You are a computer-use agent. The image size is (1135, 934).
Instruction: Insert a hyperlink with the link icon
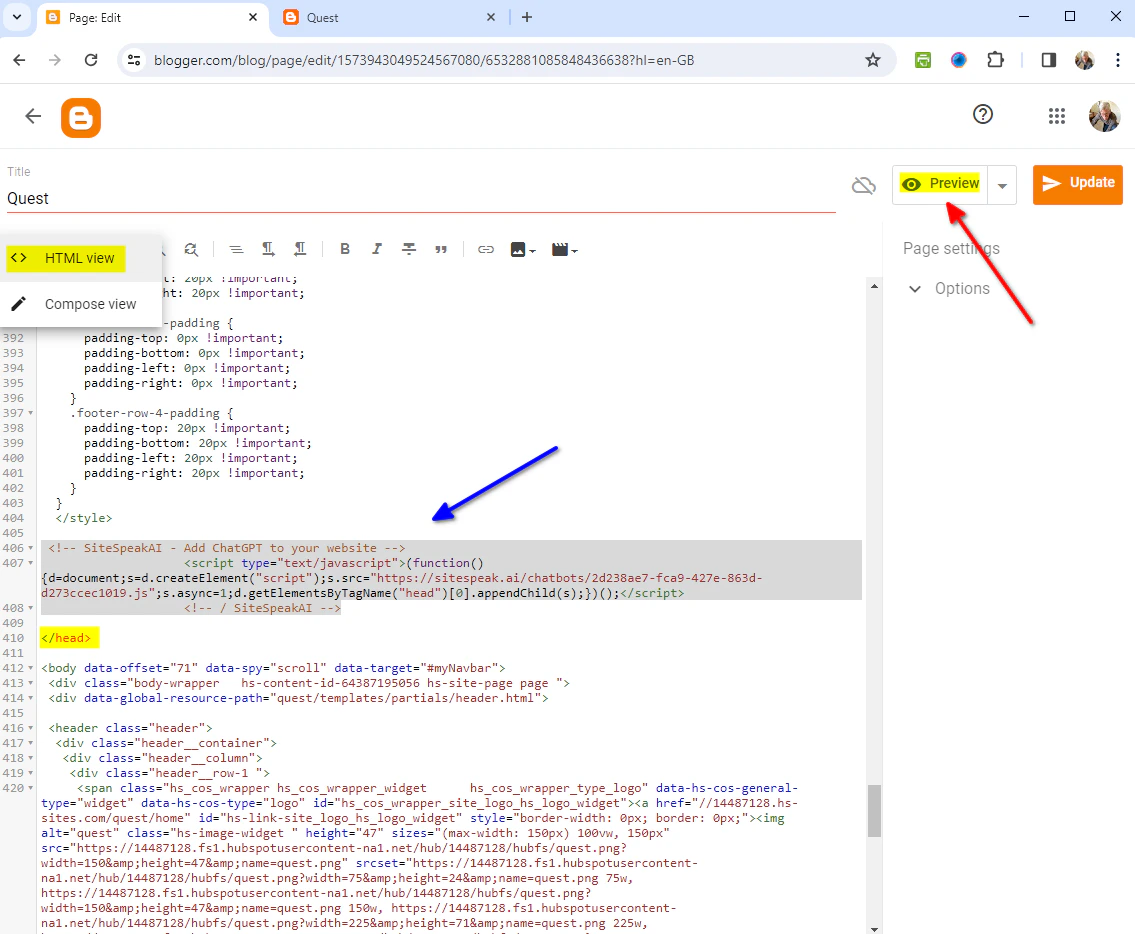point(486,248)
